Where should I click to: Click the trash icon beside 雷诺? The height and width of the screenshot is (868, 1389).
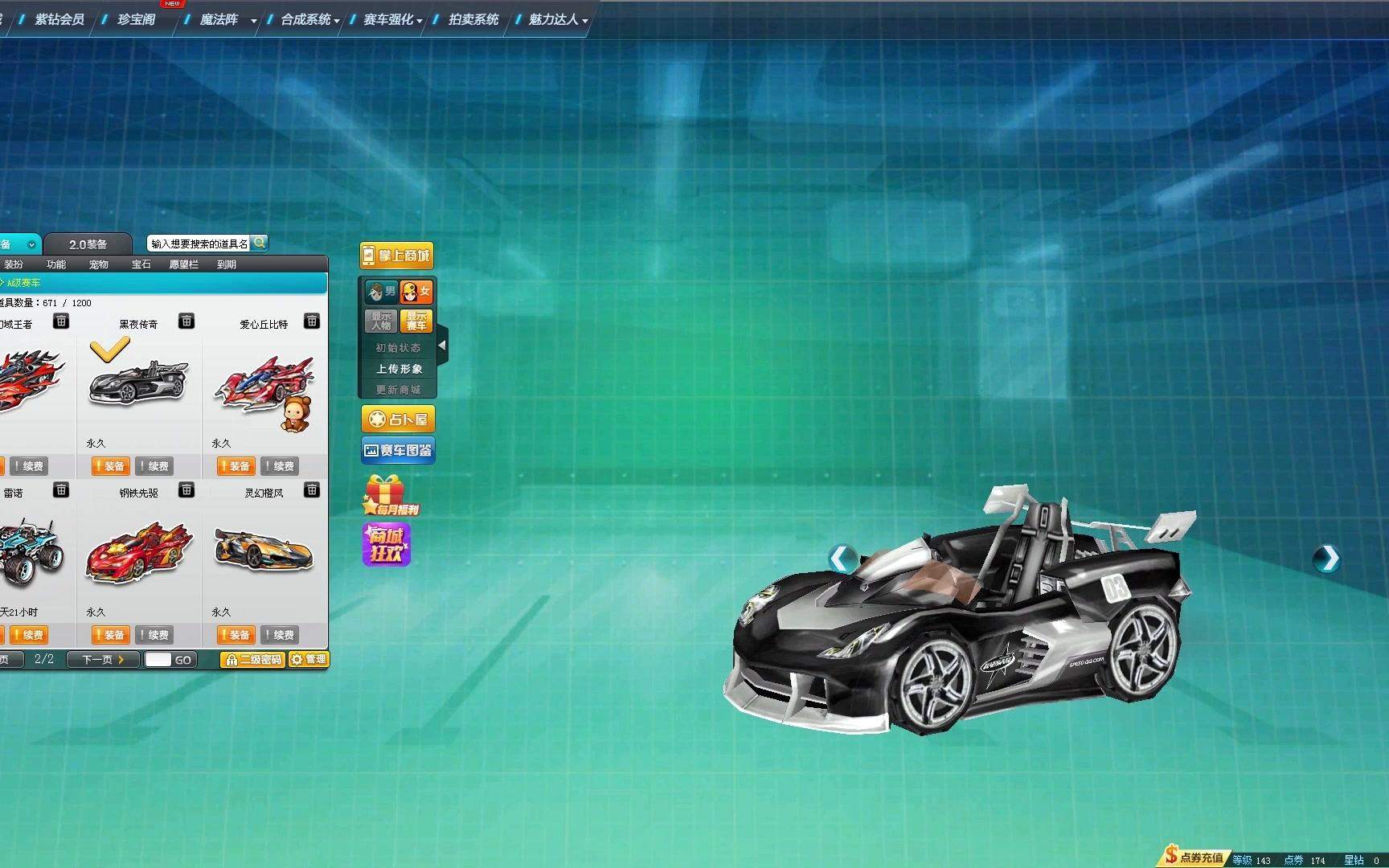point(61,490)
